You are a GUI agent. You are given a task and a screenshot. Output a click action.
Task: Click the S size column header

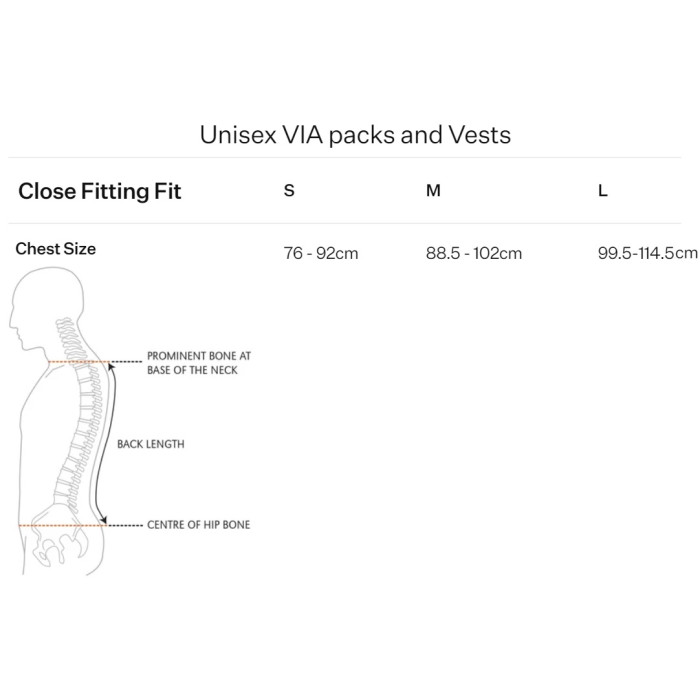click(289, 191)
